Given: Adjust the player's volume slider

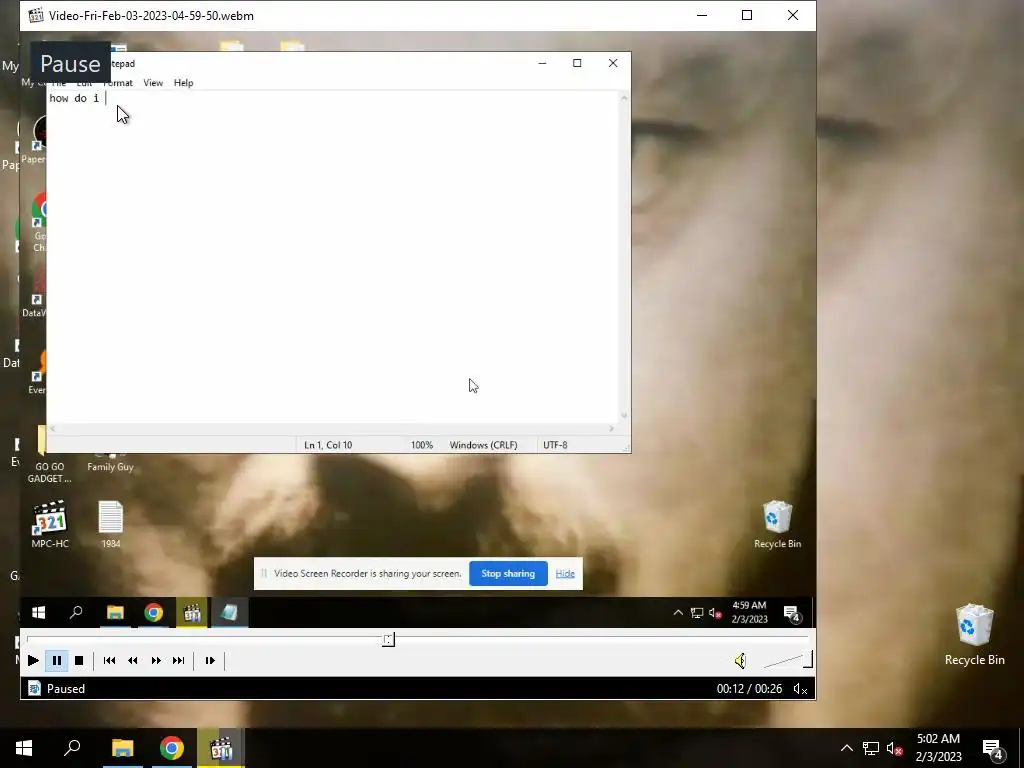Looking at the screenshot, I should [788, 660].
